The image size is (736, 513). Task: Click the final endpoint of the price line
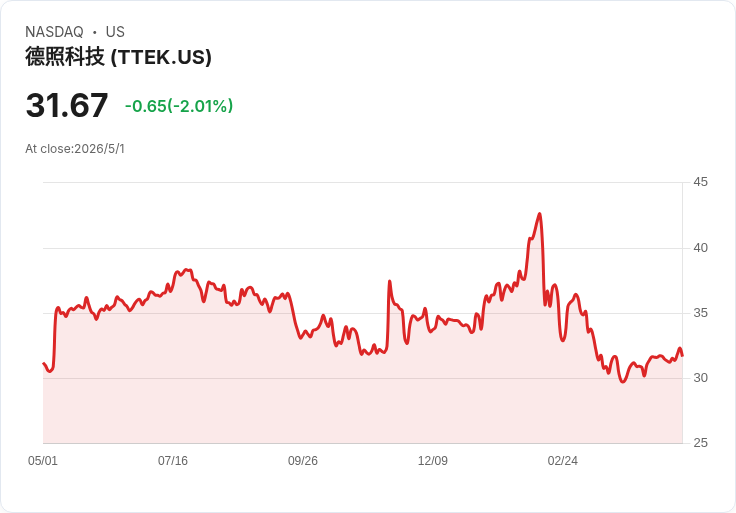tap(682, 355)
